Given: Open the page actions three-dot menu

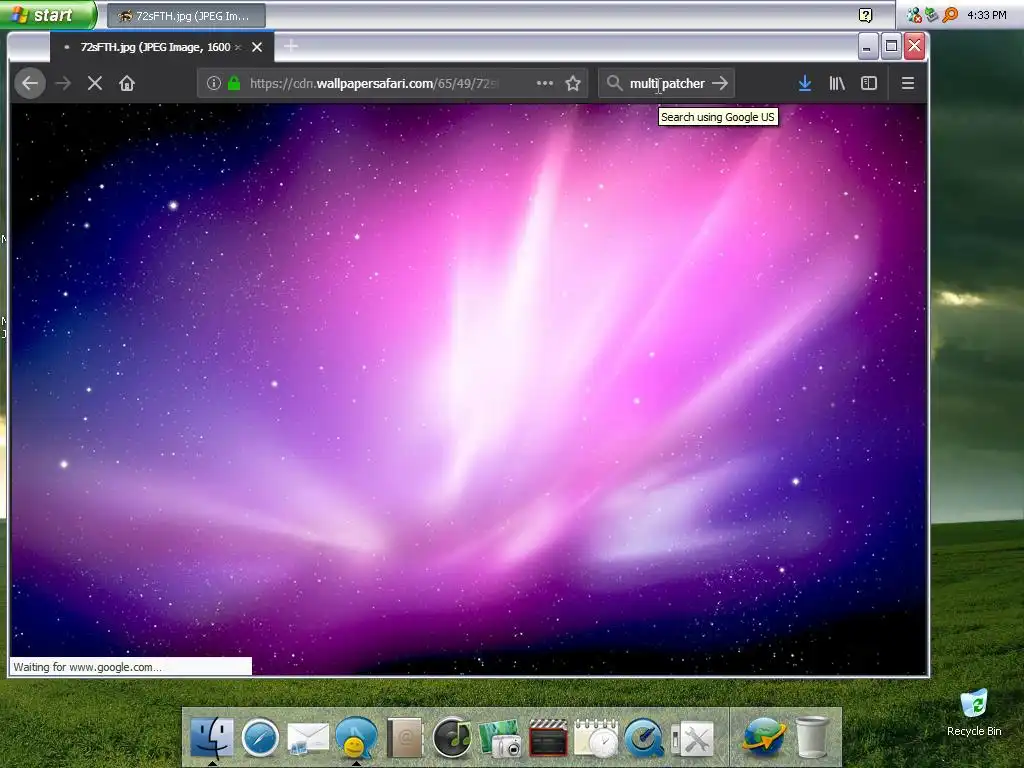Looking at the screenshot, I should point(545,83).
